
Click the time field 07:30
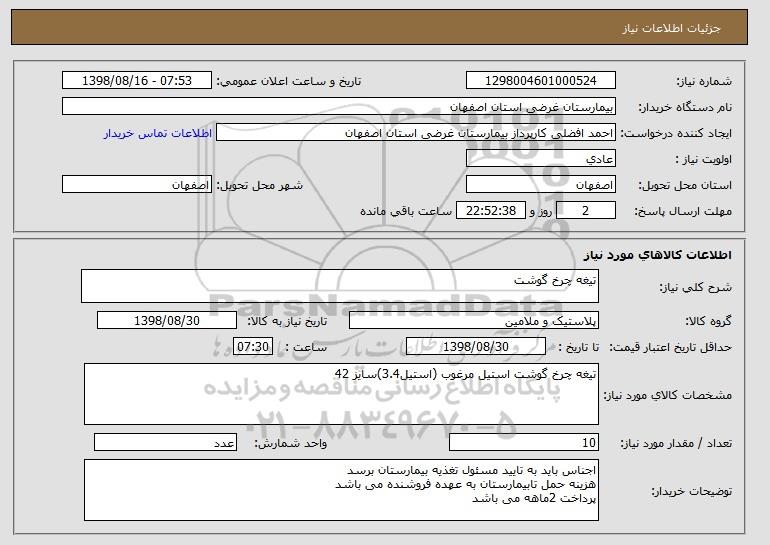253,347
